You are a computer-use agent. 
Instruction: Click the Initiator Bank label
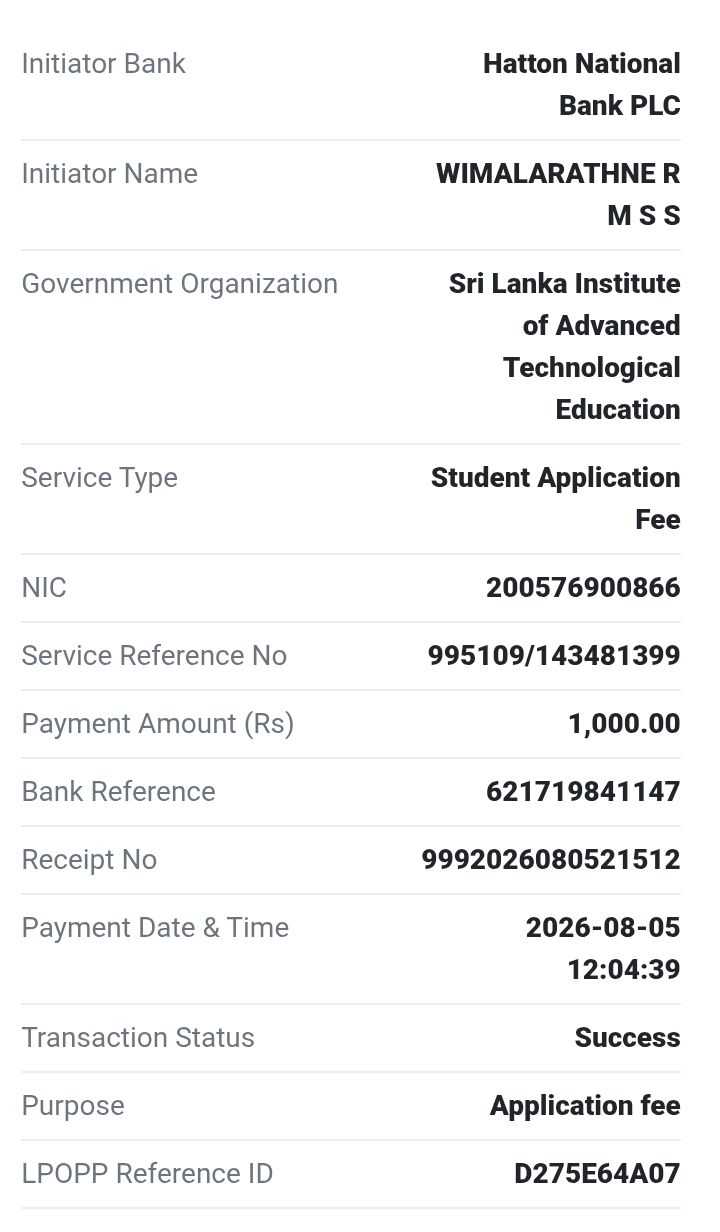[x=104, y=63]
